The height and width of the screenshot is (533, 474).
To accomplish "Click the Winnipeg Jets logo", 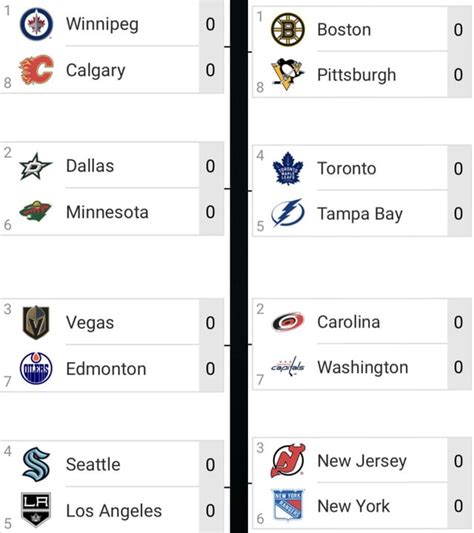I will [x=36, y=24].
